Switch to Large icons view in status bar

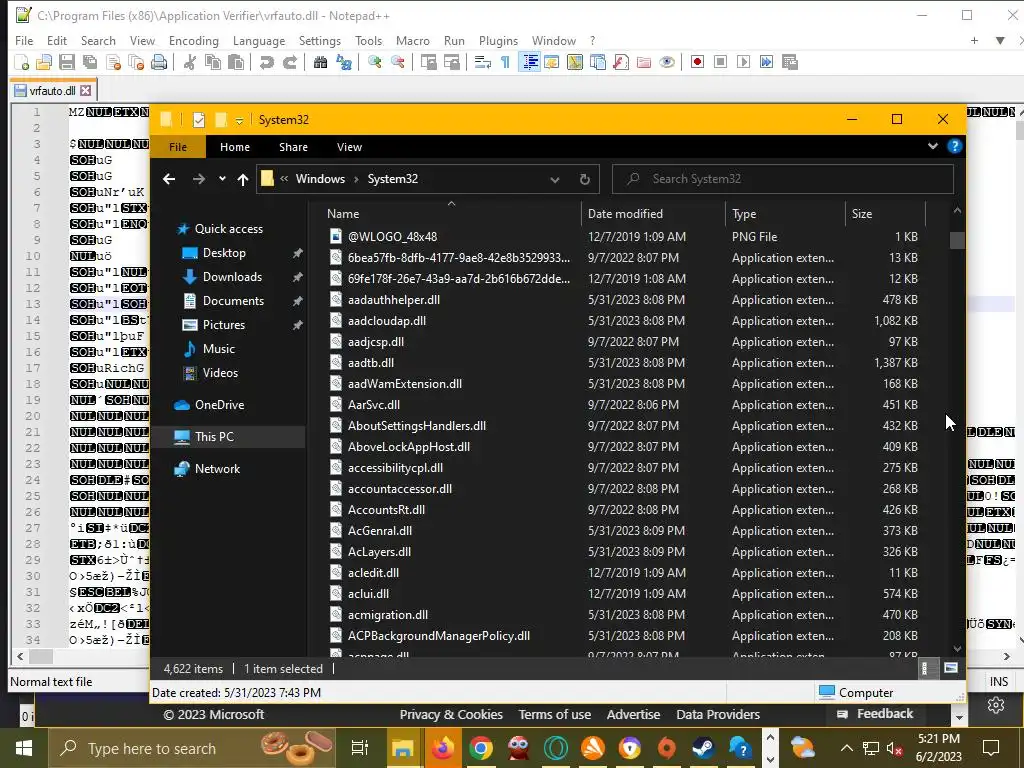[951, 668]
